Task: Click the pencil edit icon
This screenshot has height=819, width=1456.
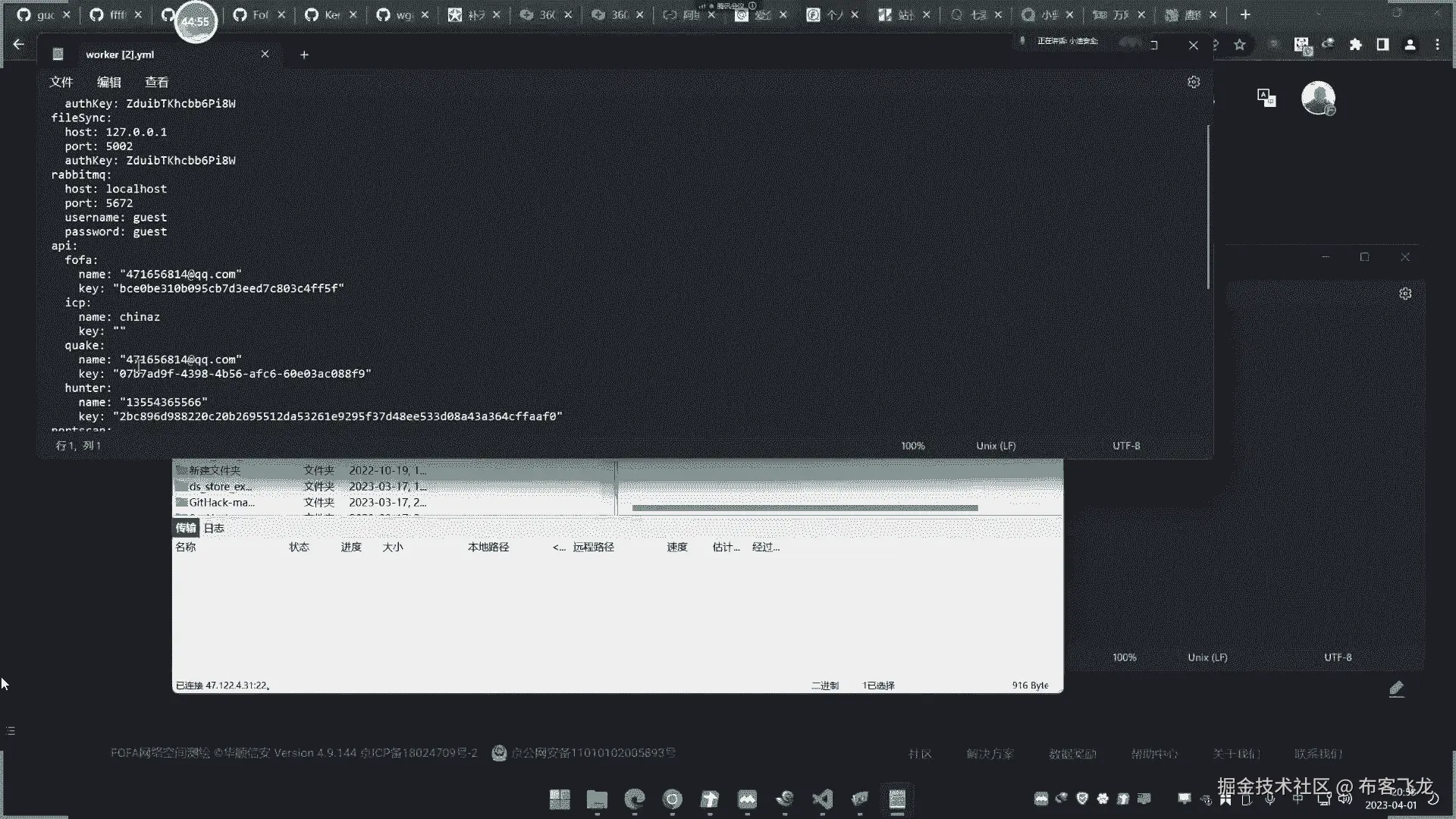Action: pos(1396,689)
